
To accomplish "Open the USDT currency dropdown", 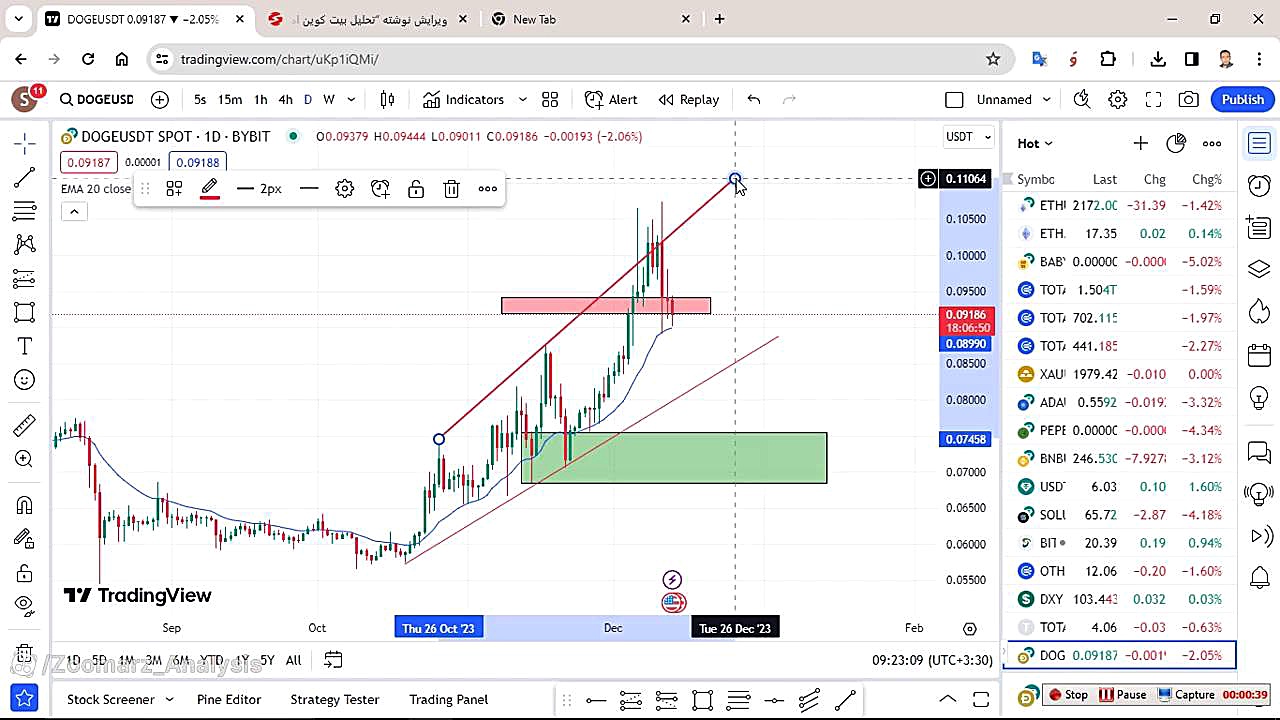I will pyautogui.click(x=969, y=137).
